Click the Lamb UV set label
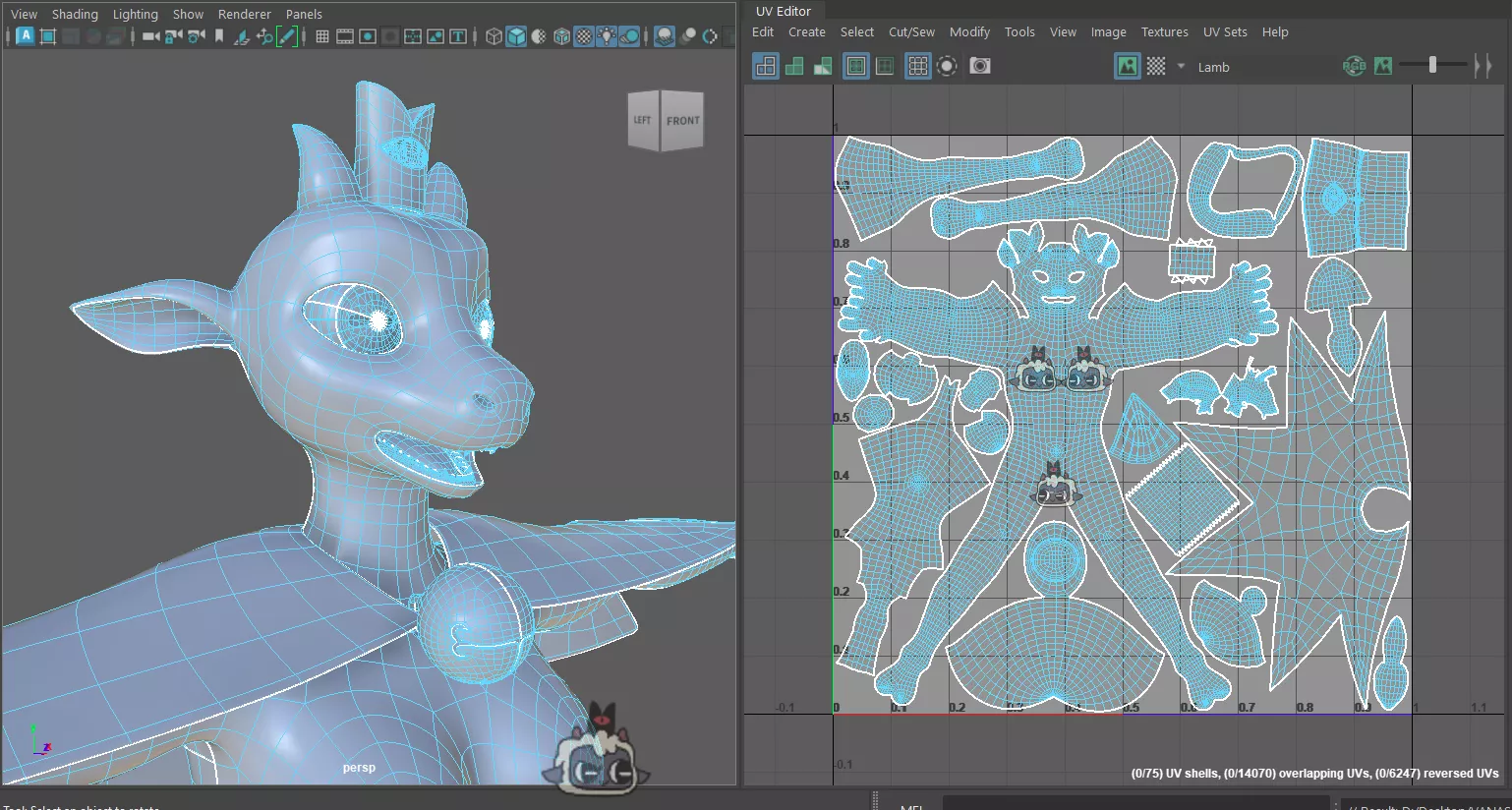The image size is (1512, 810). click(x=1213, y=67)
